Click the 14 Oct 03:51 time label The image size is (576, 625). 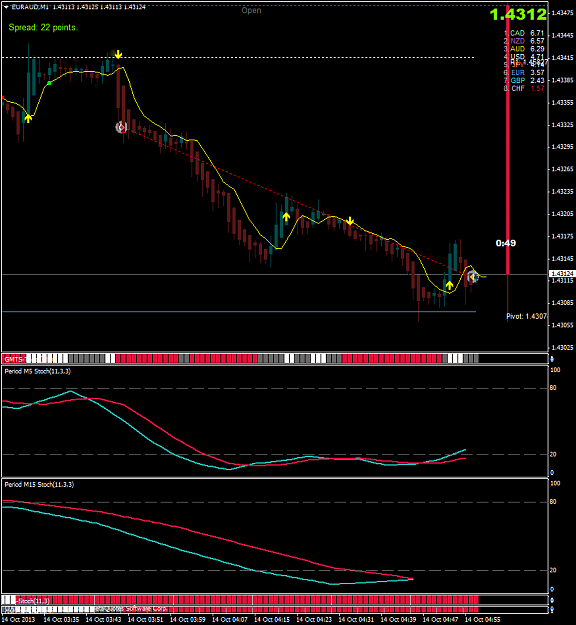point(145,620)
